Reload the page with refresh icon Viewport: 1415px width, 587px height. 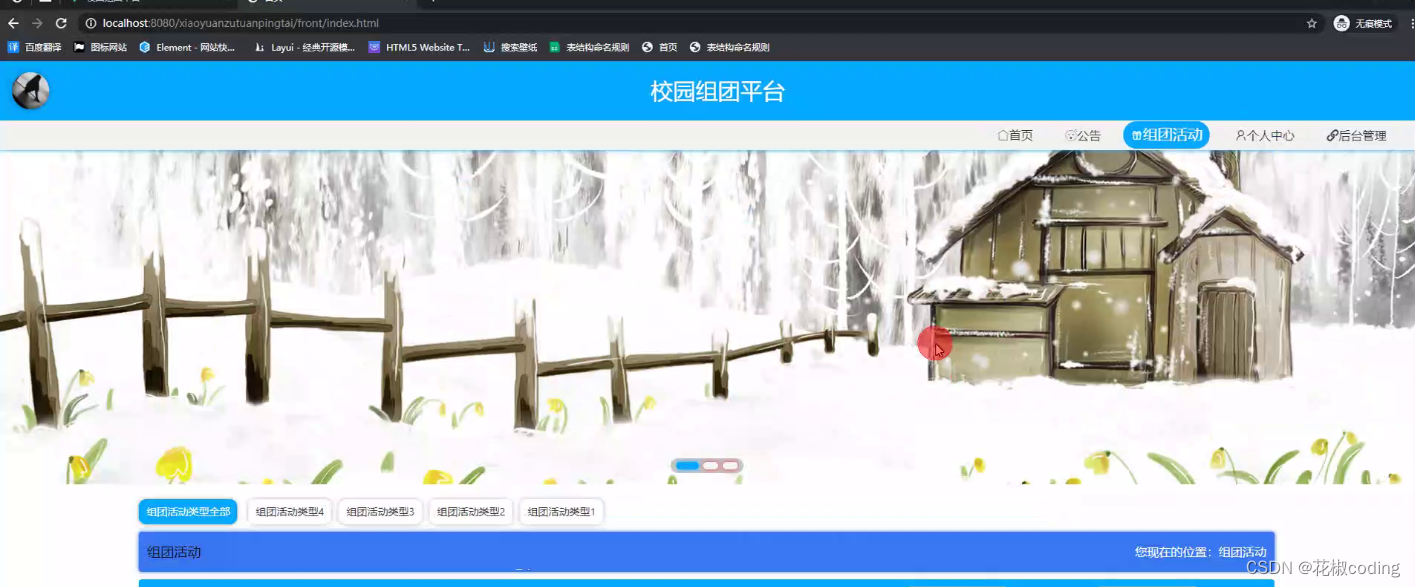[x=61, y=23]
